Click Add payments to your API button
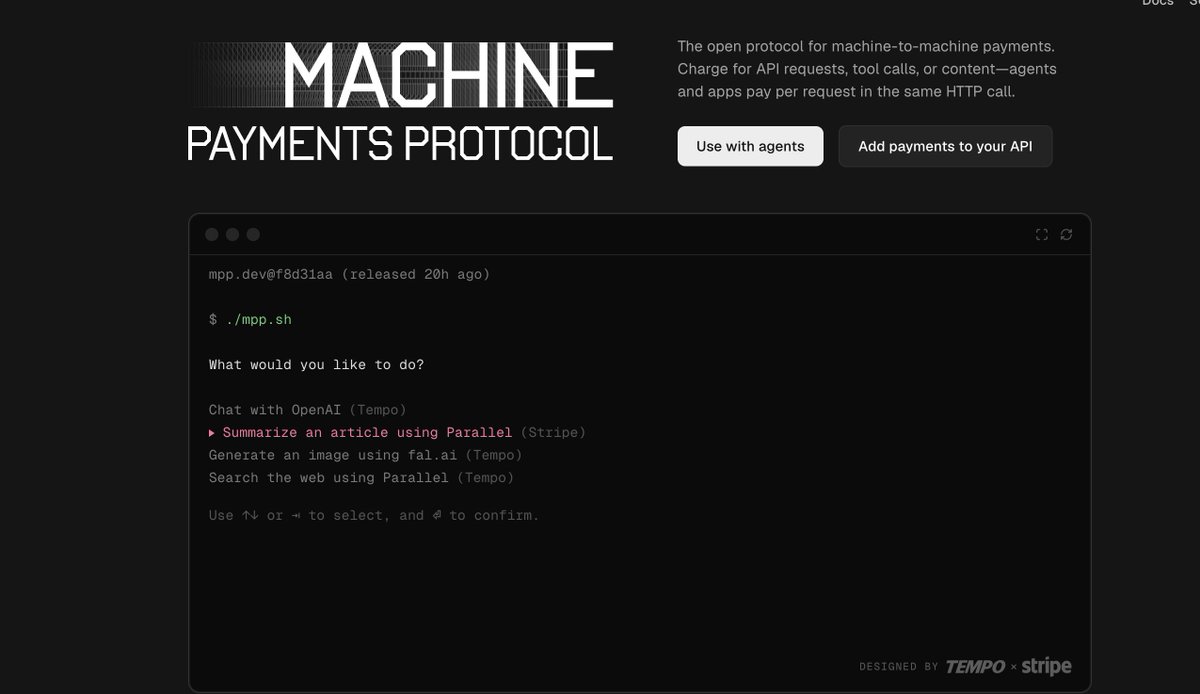The height and width of the screenshot is (694, 1200). click(945, 146)
